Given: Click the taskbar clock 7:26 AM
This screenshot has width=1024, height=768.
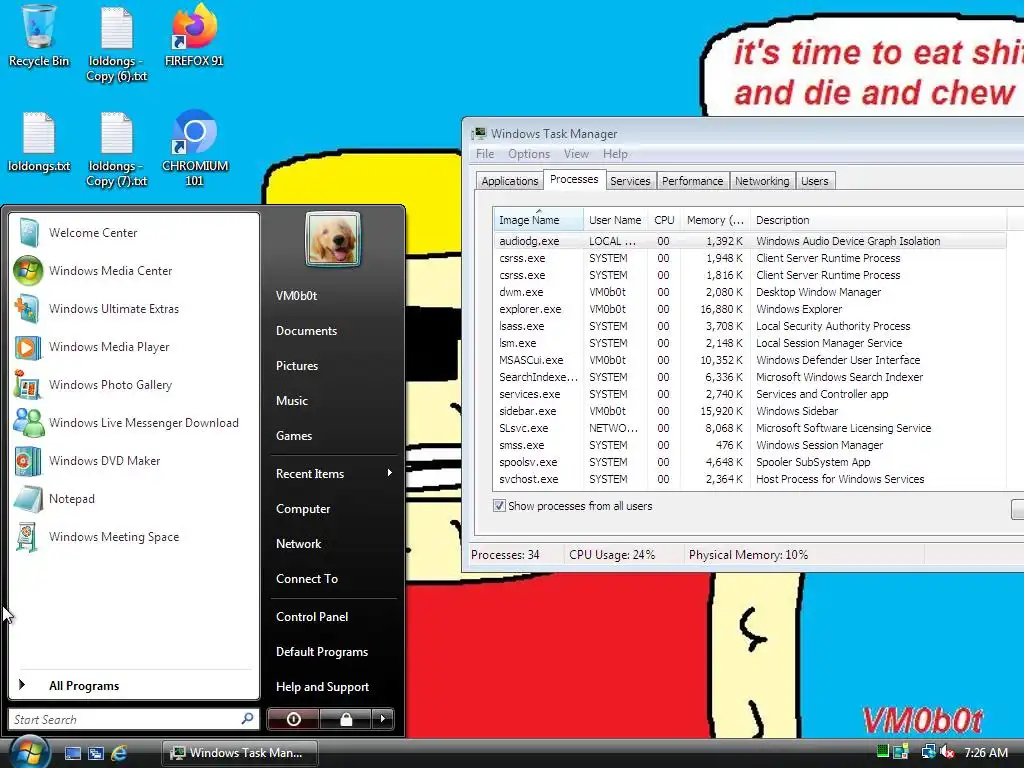Looking at the screenshot, I should coord(986,752).
